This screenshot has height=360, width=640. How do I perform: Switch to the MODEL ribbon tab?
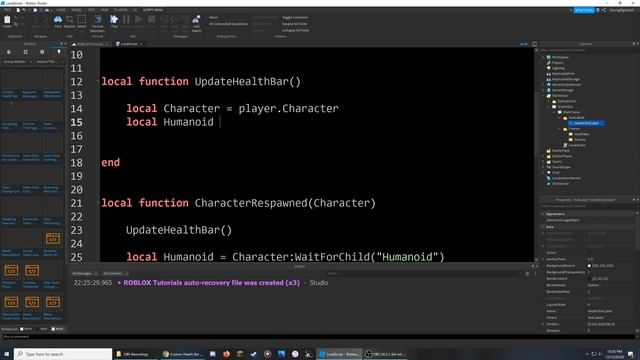pyautogui.click(x=76, y=10)
